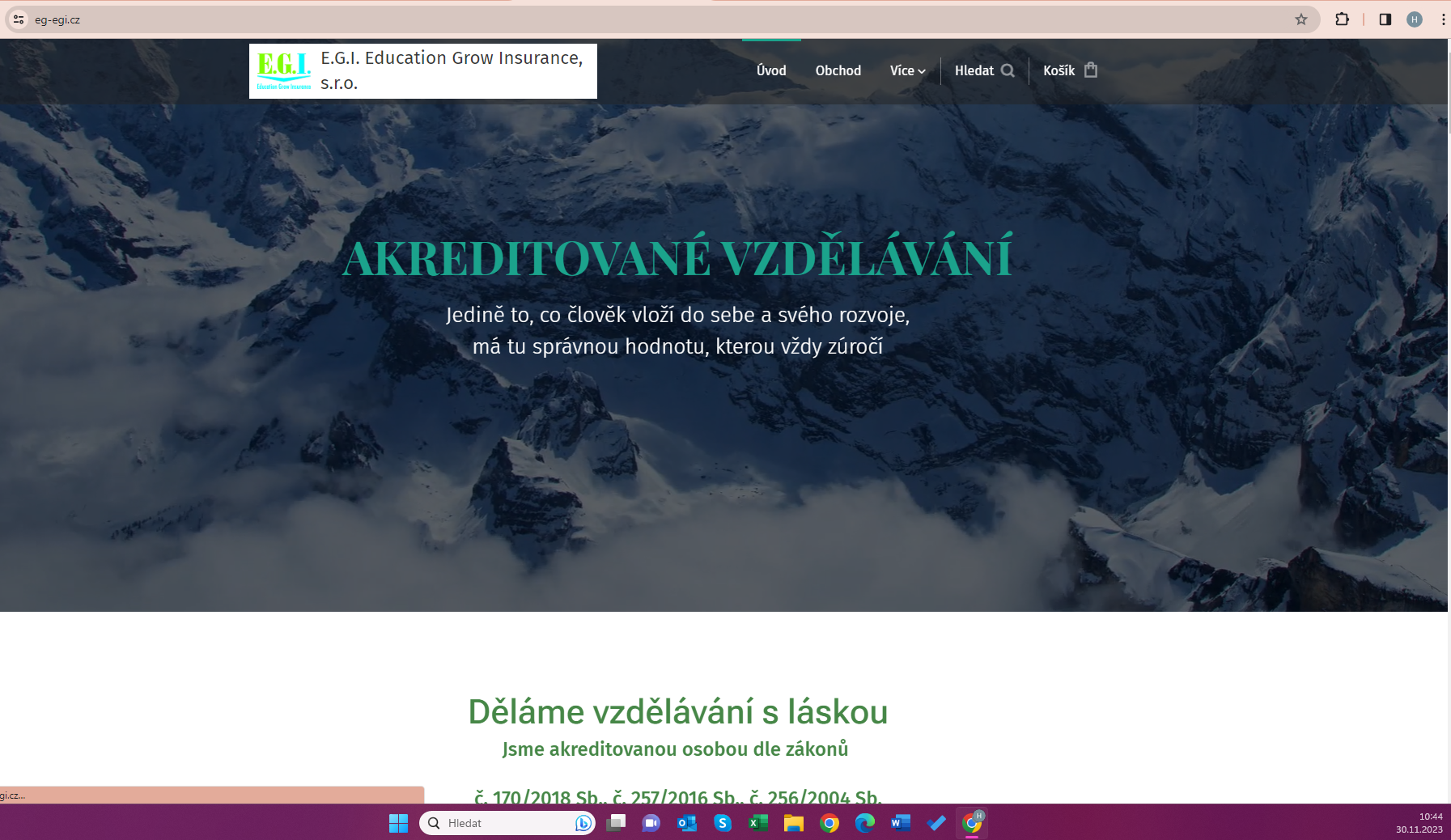Screen dimensions: 1451x840
Task: Open the Chrome extensions puzzle icon
Action: click(x=1342, y=19)
